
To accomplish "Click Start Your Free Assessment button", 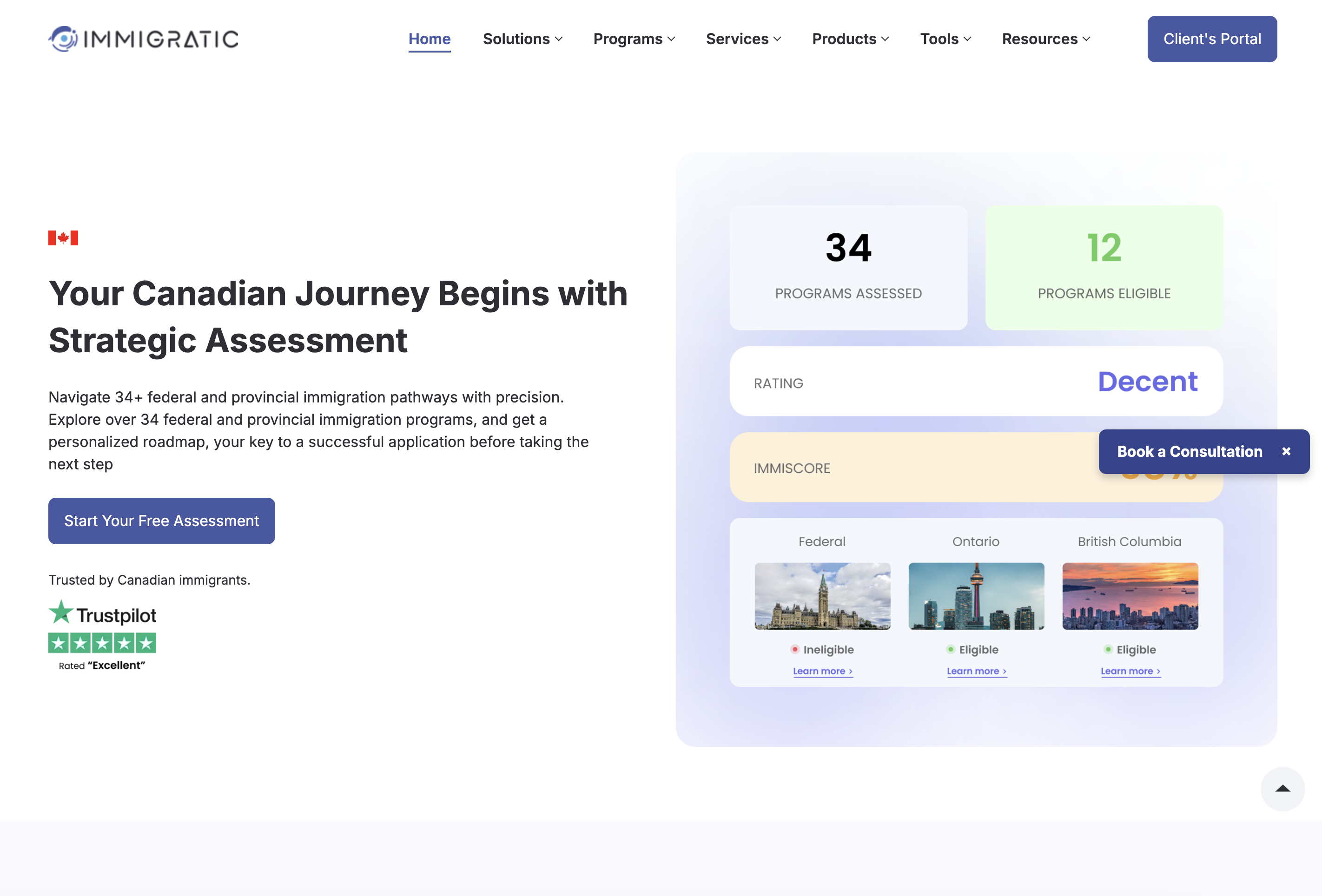I will [x=162, y=520].
